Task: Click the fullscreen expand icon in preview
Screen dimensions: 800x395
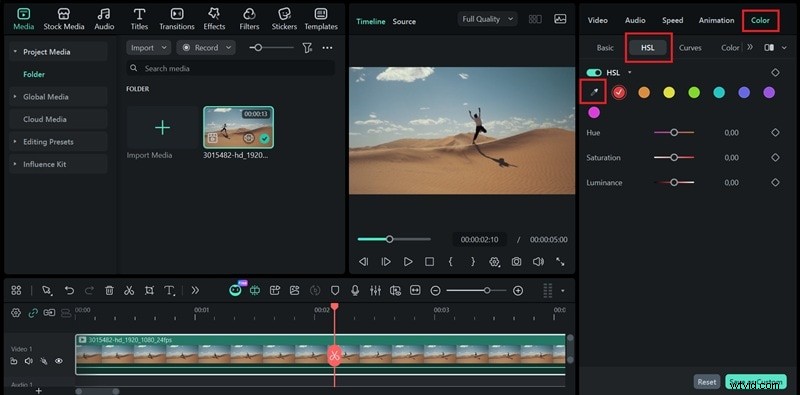Action: pyautogui.click(x=560, y=262)
